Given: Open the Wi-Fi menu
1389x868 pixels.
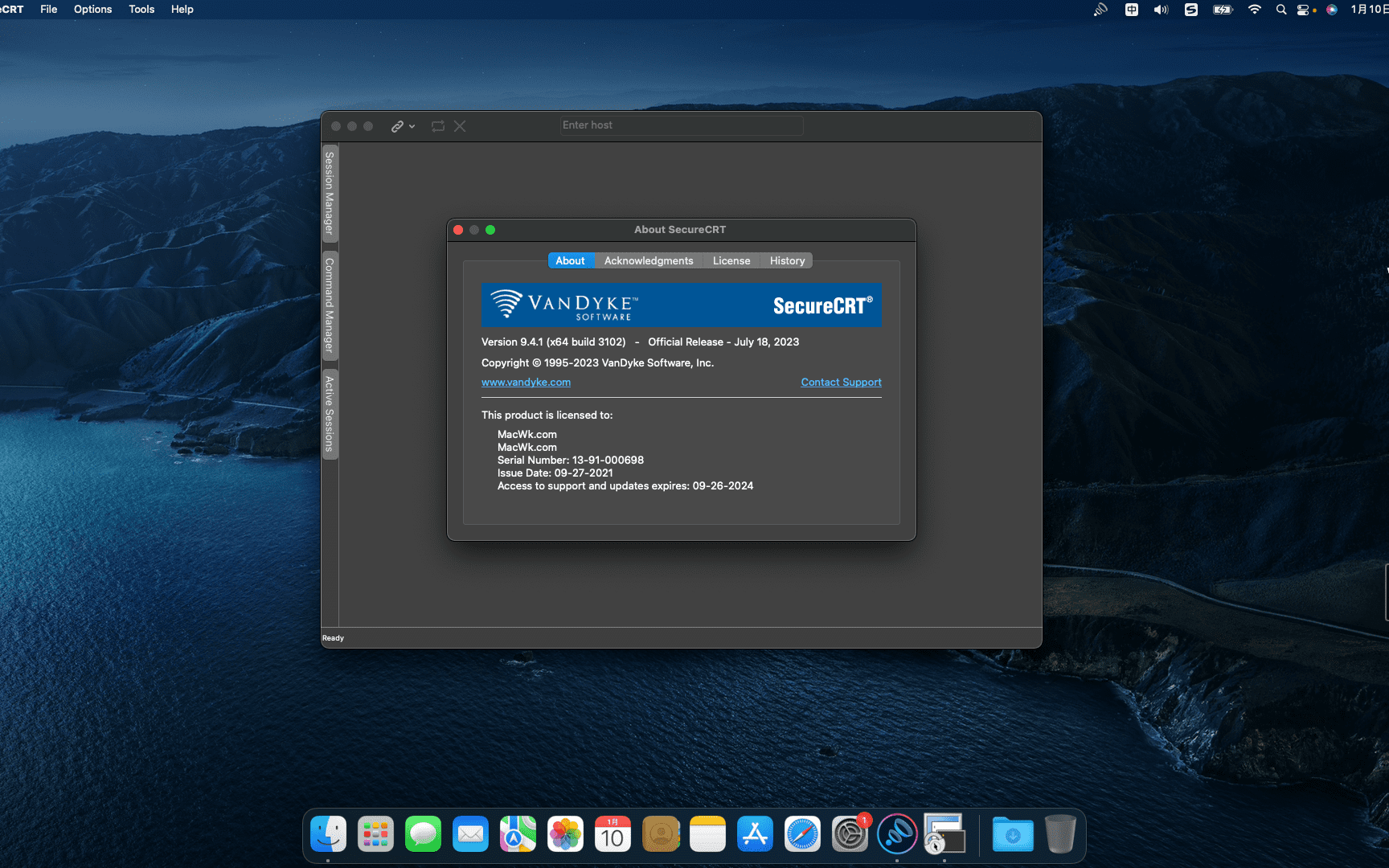Looking at the screenshot, I should [1255, 10].
